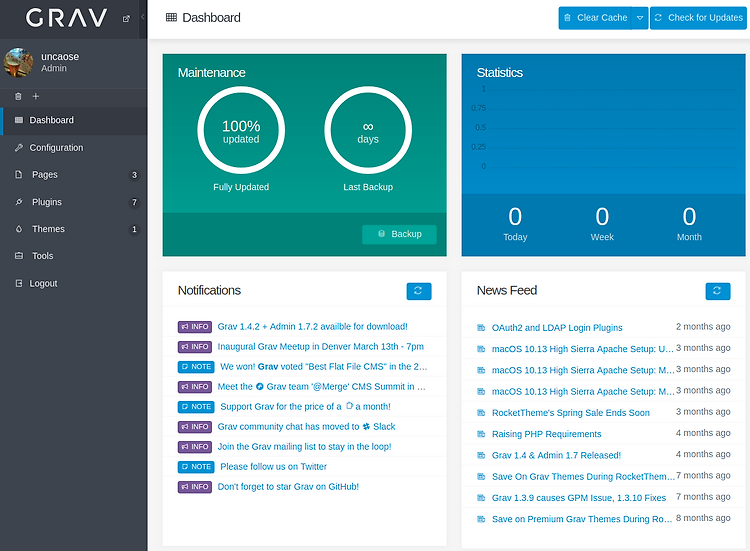Open Join the Grav mailing list notification
750x551 pixels.
[x=304, y=447]
